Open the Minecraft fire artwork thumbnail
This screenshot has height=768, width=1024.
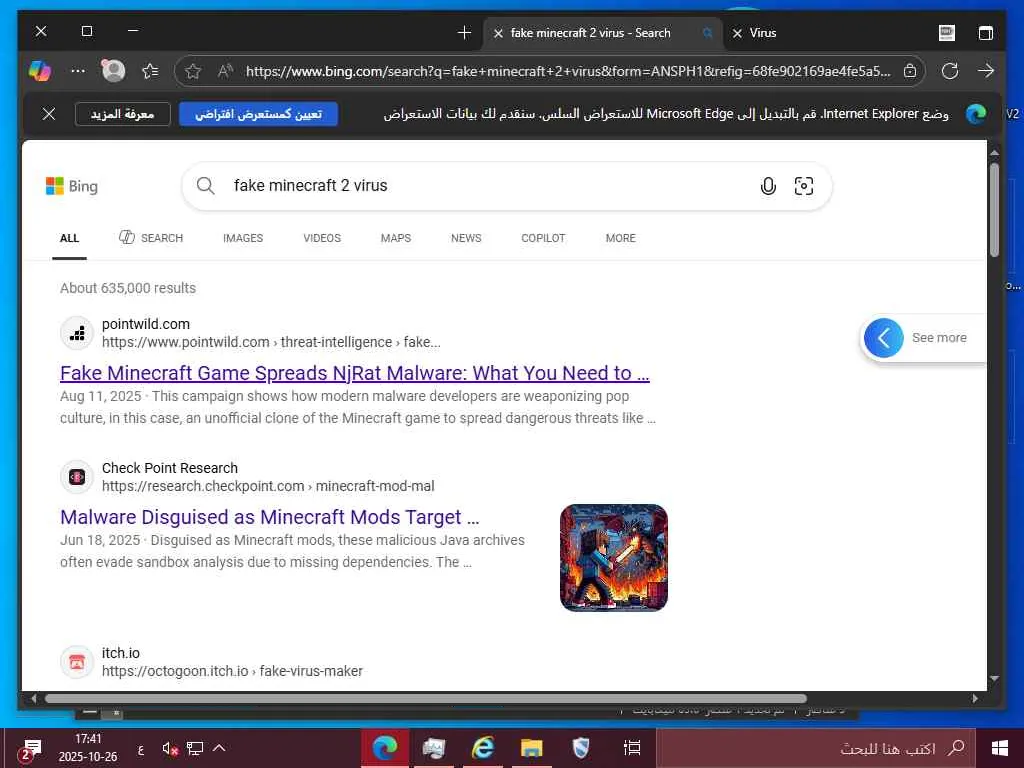tap(614, 558)
